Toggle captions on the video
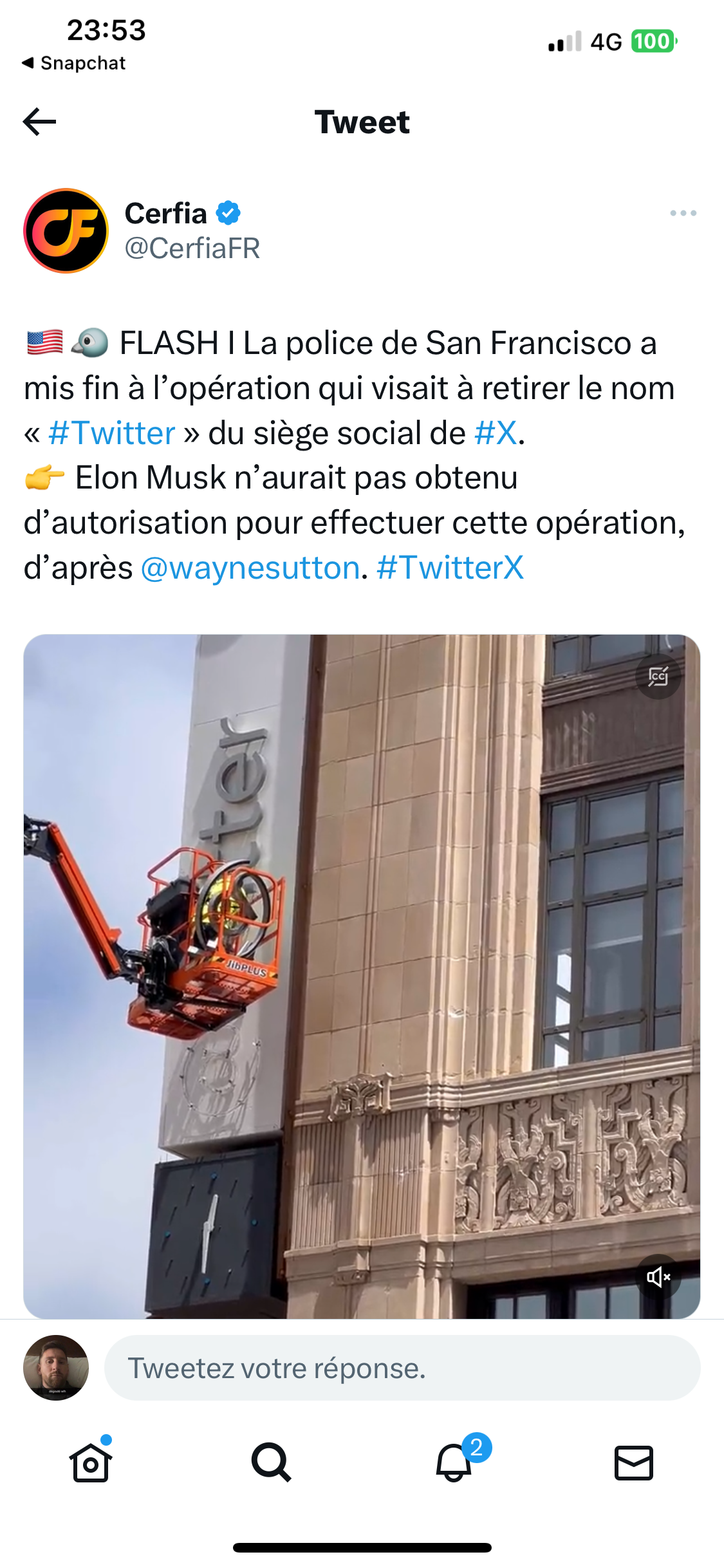 click(x=658, y=677)
